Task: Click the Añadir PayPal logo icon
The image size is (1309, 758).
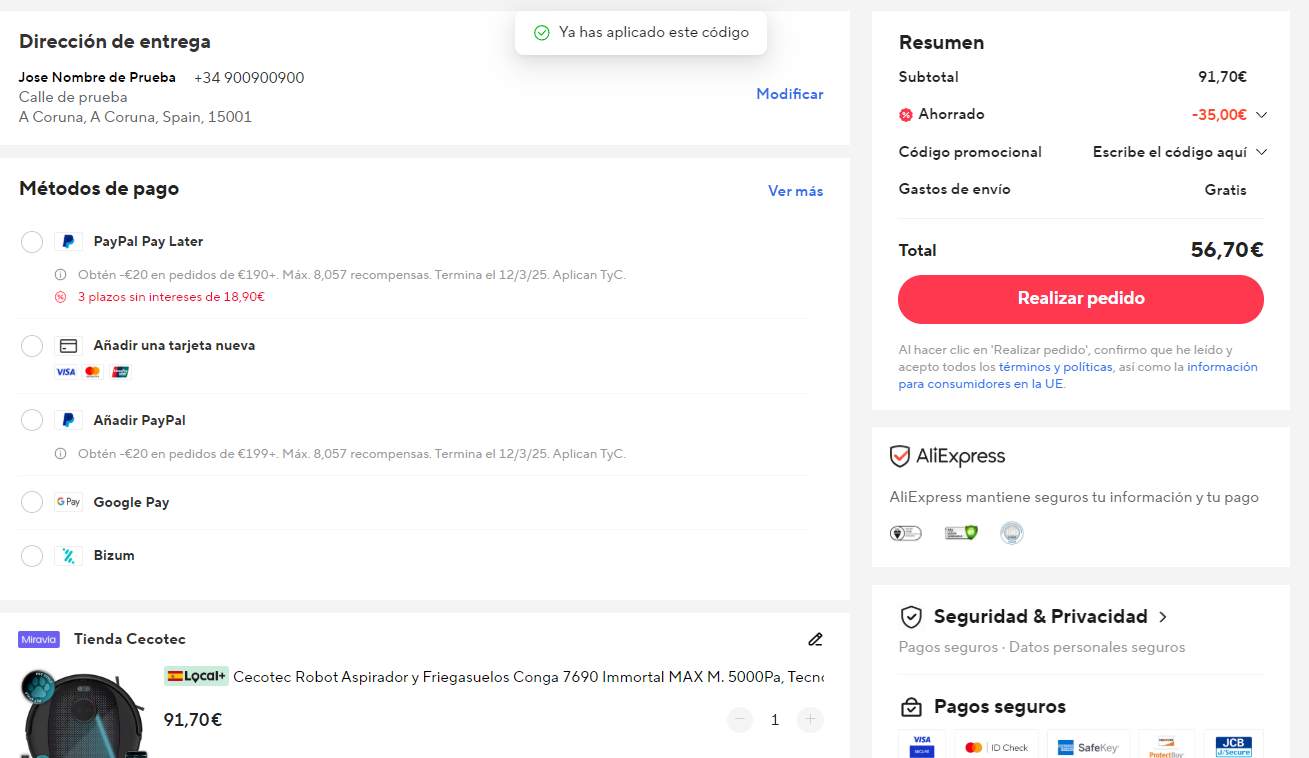Action: click(68, 421)
